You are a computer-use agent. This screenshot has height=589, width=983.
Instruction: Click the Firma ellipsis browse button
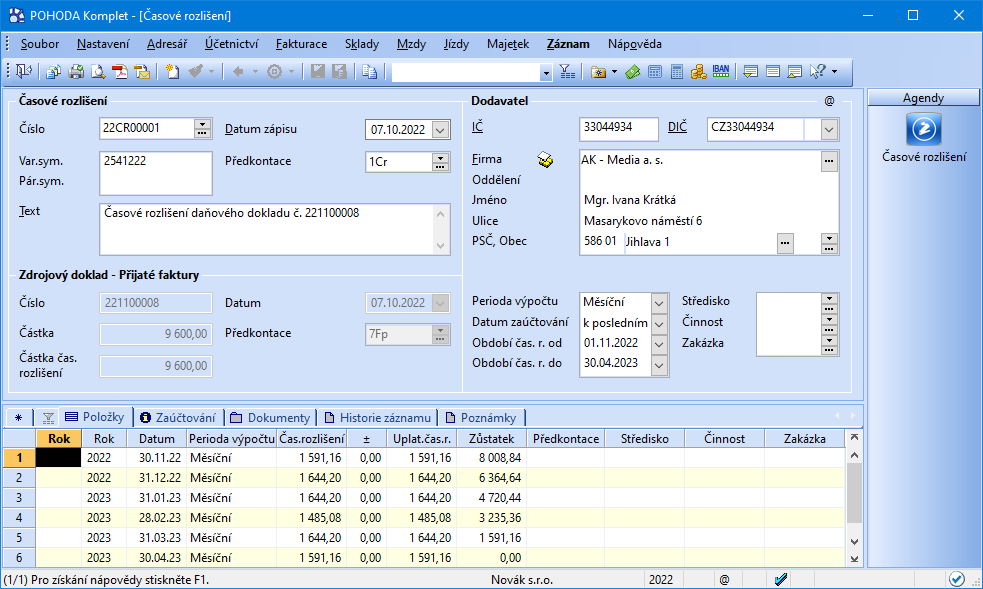(x=829, y=161)
